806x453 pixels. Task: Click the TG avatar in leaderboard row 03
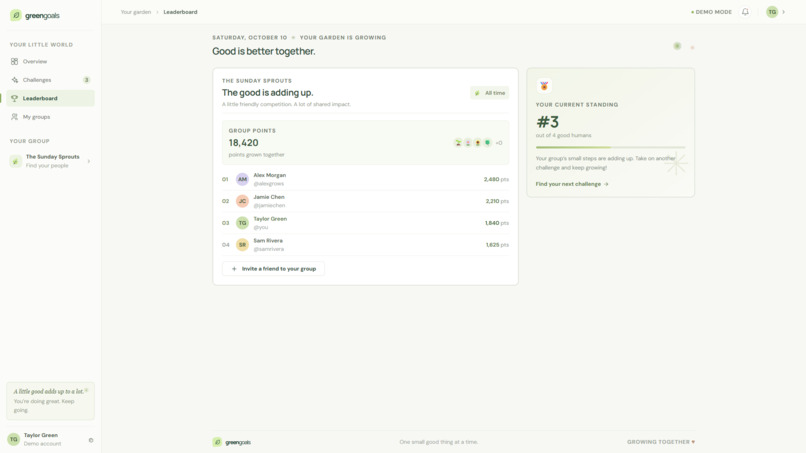tap(242, 223)
